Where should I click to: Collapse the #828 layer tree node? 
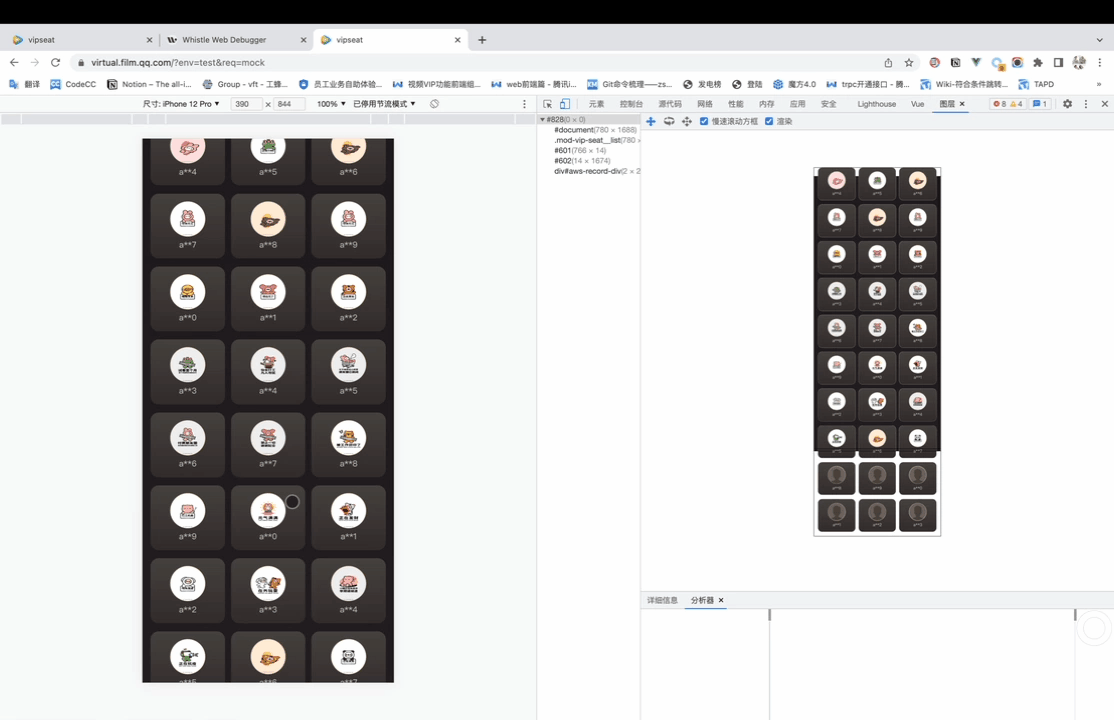click(x=543, y=119)
